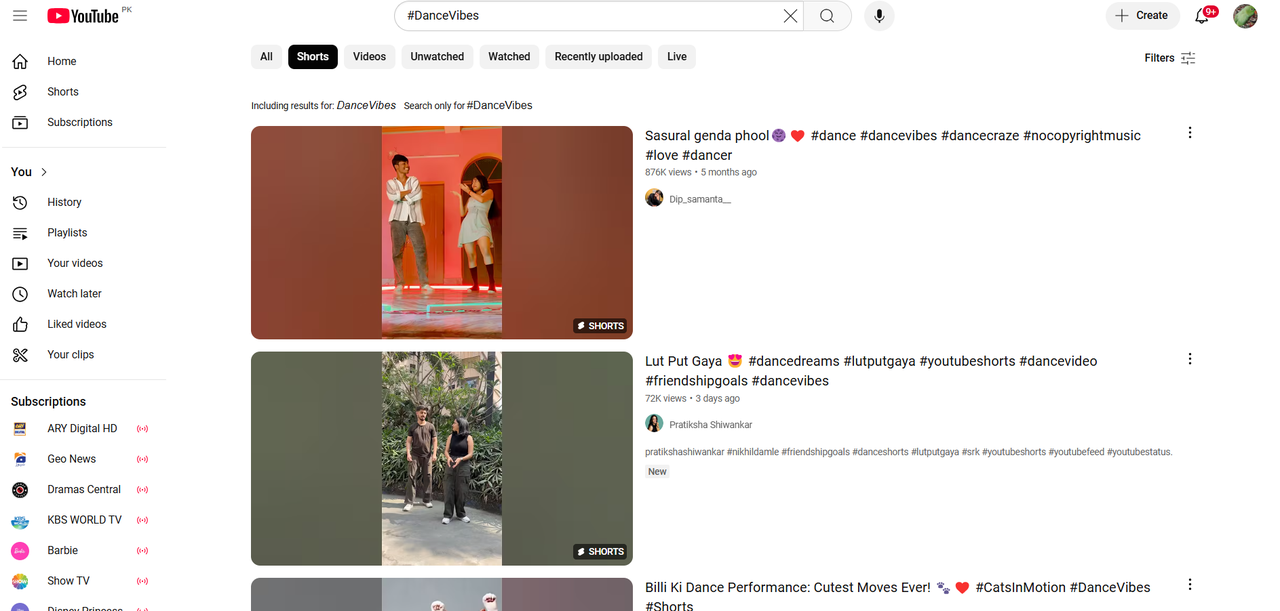This screenshot has height=611, width=1280.
Task: Open the hamburger guide menu
Action: (x=20, y=16)
